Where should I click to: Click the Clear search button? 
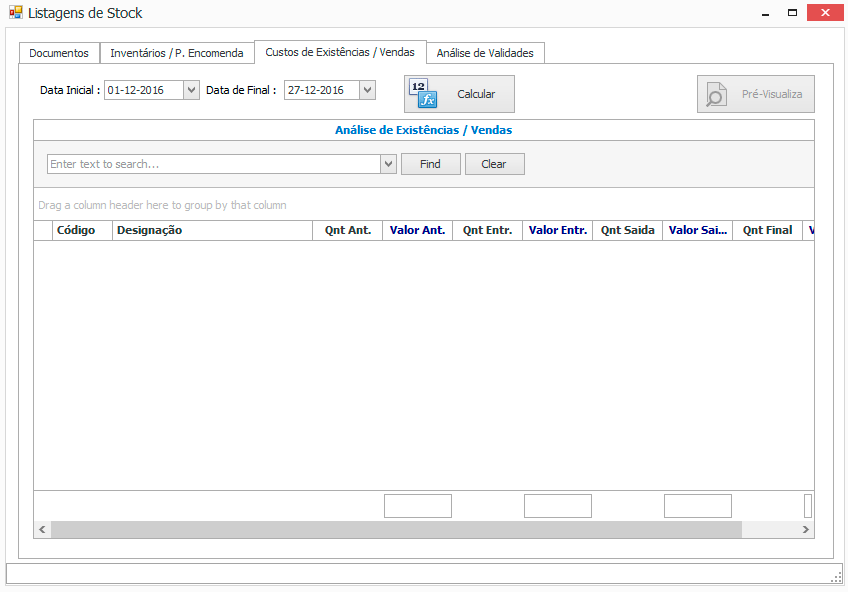[494, 164]
